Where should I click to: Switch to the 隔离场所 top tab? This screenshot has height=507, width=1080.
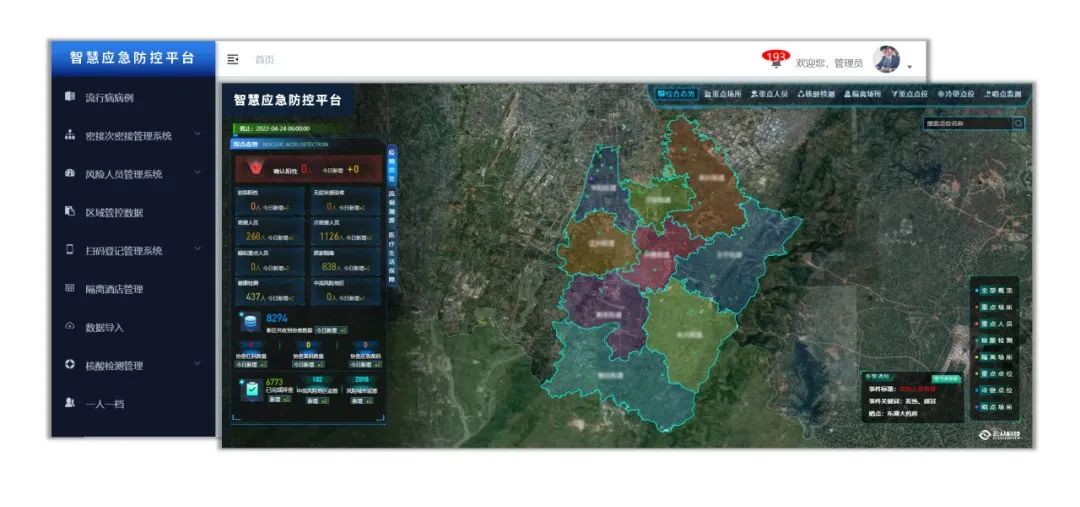point(863,94)
